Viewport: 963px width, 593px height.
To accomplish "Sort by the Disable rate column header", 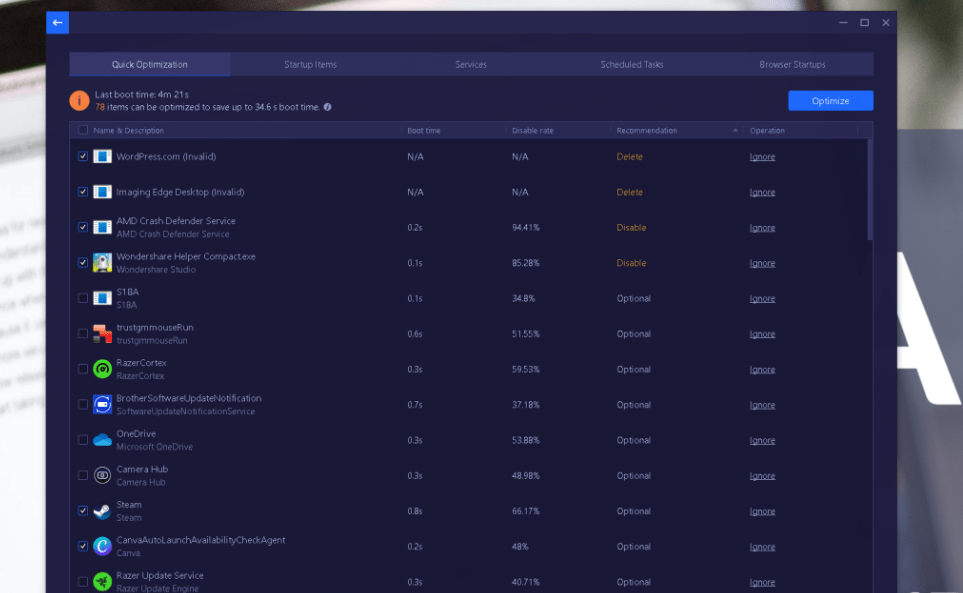I will coord(532,130).
